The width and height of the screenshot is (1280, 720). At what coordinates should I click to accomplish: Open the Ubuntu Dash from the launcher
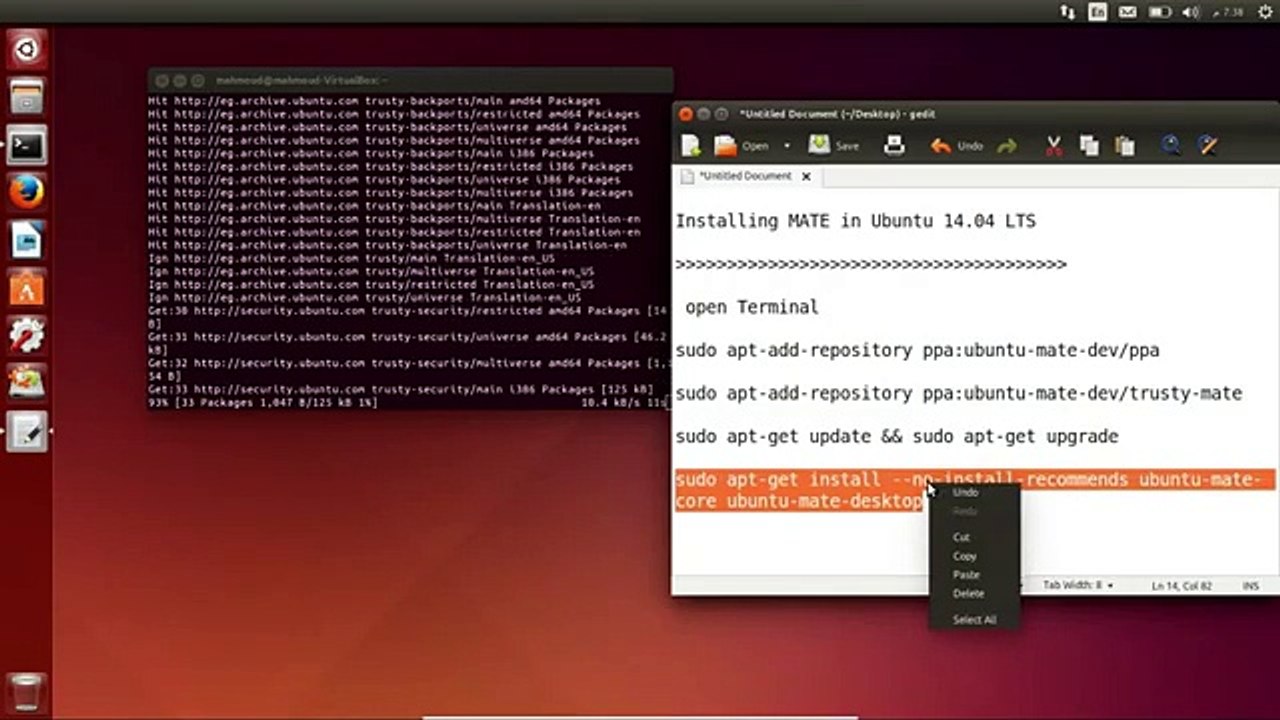26,49
